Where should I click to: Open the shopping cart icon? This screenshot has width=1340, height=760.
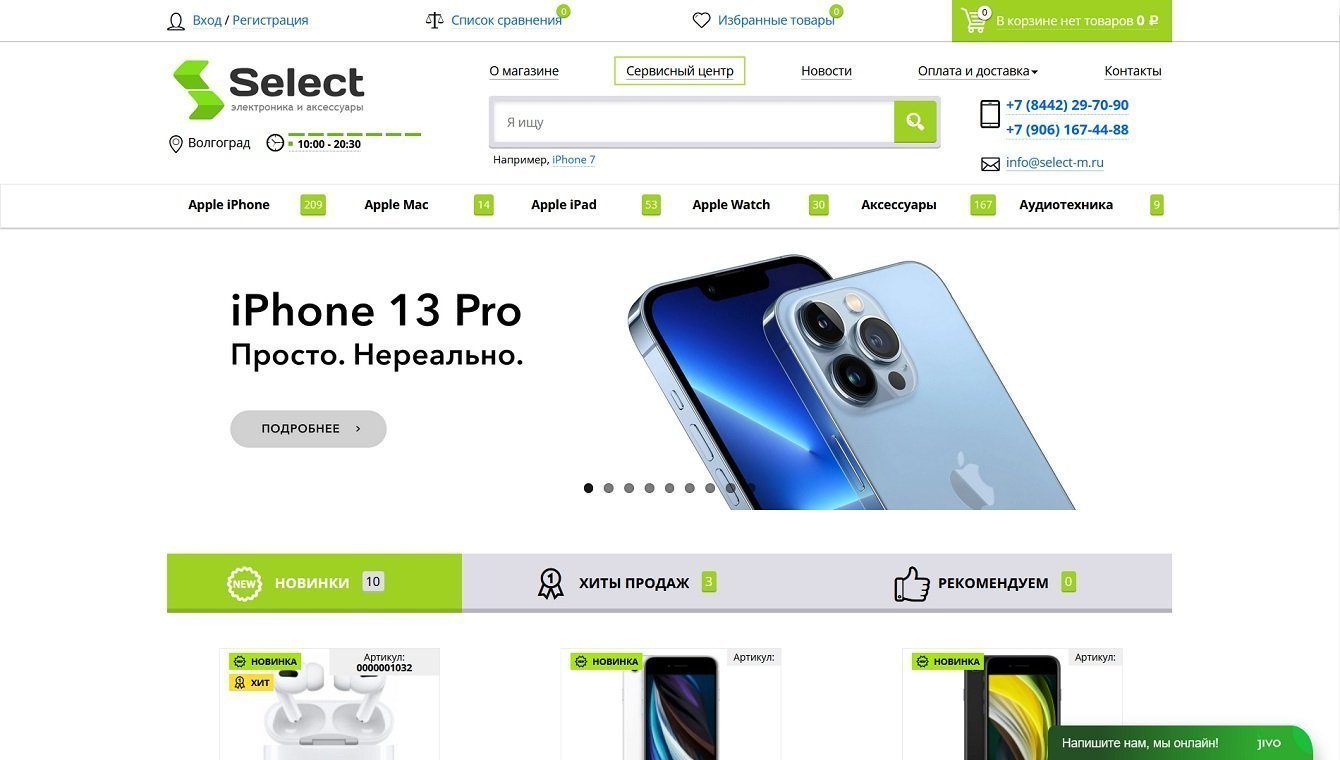(974, 20)
